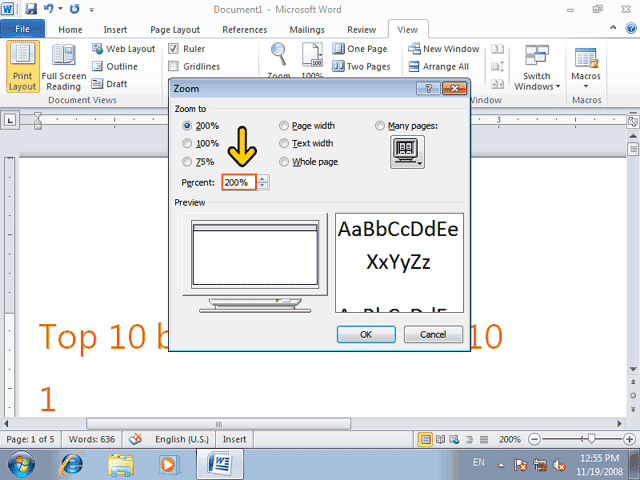
Task: Click OK in the Zoom dialog
Action: point(366,334)
